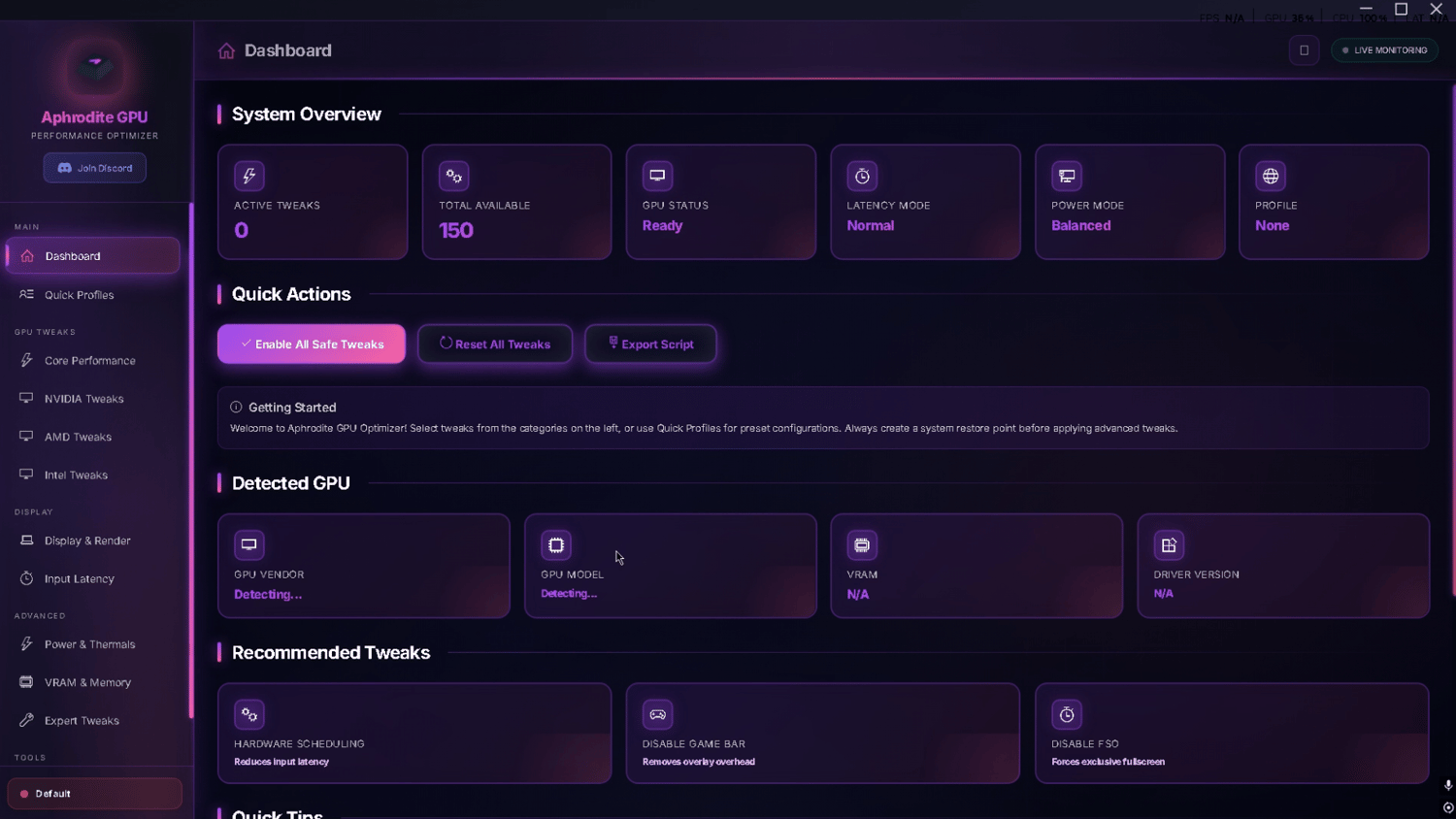Navigate to VRAM & Memory tweaks
This screenshot has width=1456, height=819.
[x=87, y=682]
